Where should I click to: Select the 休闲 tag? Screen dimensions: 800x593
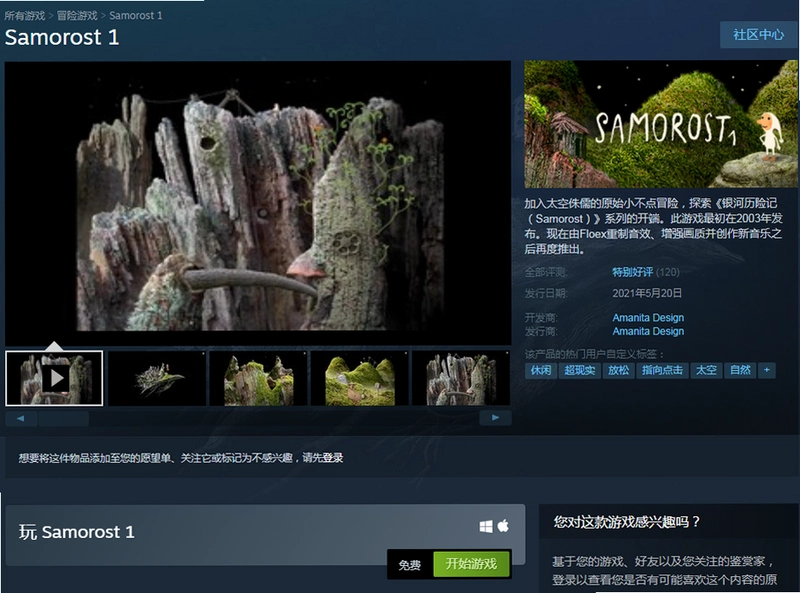tap(540, 370)
